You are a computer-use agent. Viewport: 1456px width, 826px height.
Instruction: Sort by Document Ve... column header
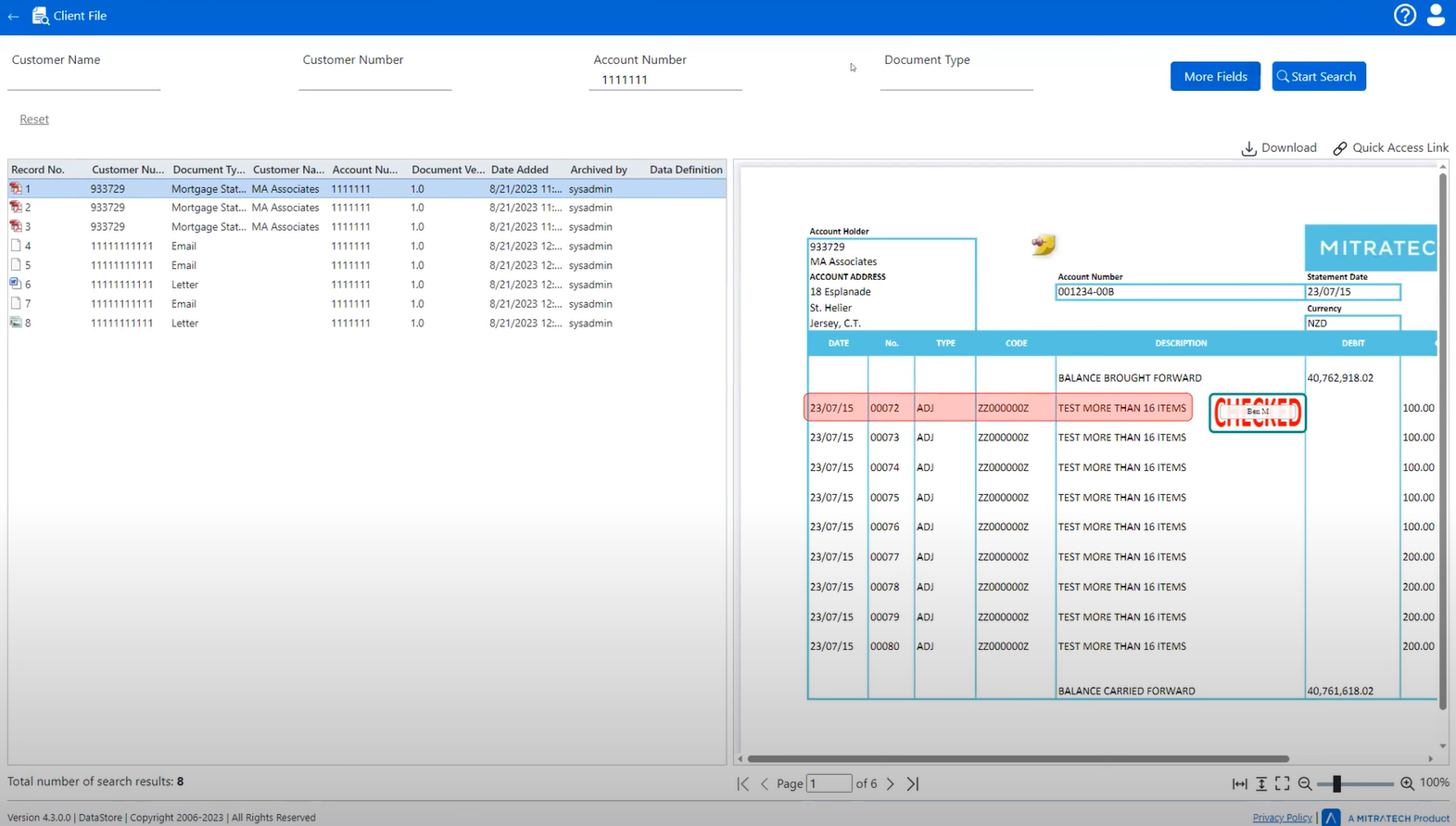click(448, 170)
